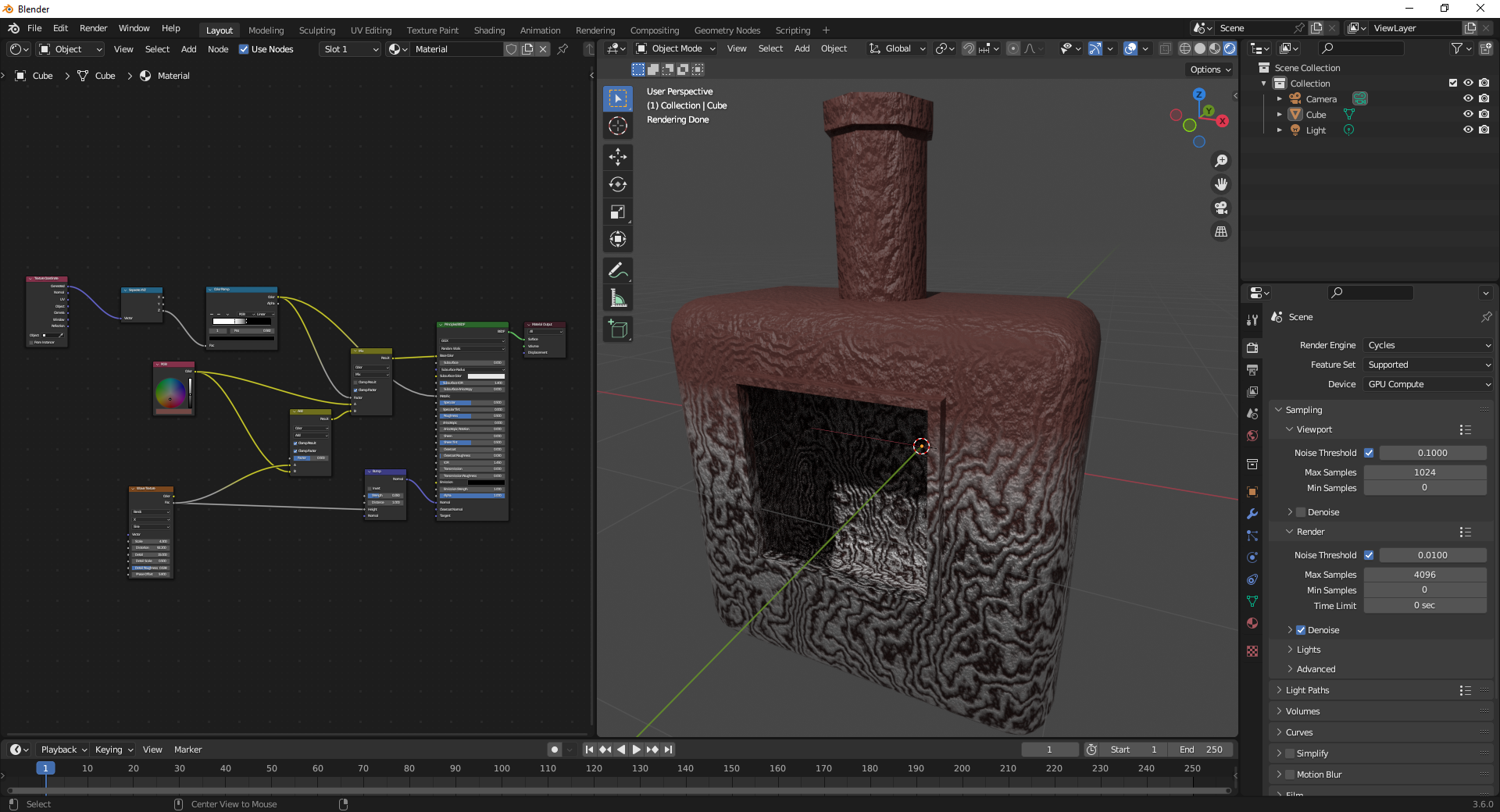Screen dimensions: 1500x812
Task: Open the Render menu
Action: (x=93, y=28)
